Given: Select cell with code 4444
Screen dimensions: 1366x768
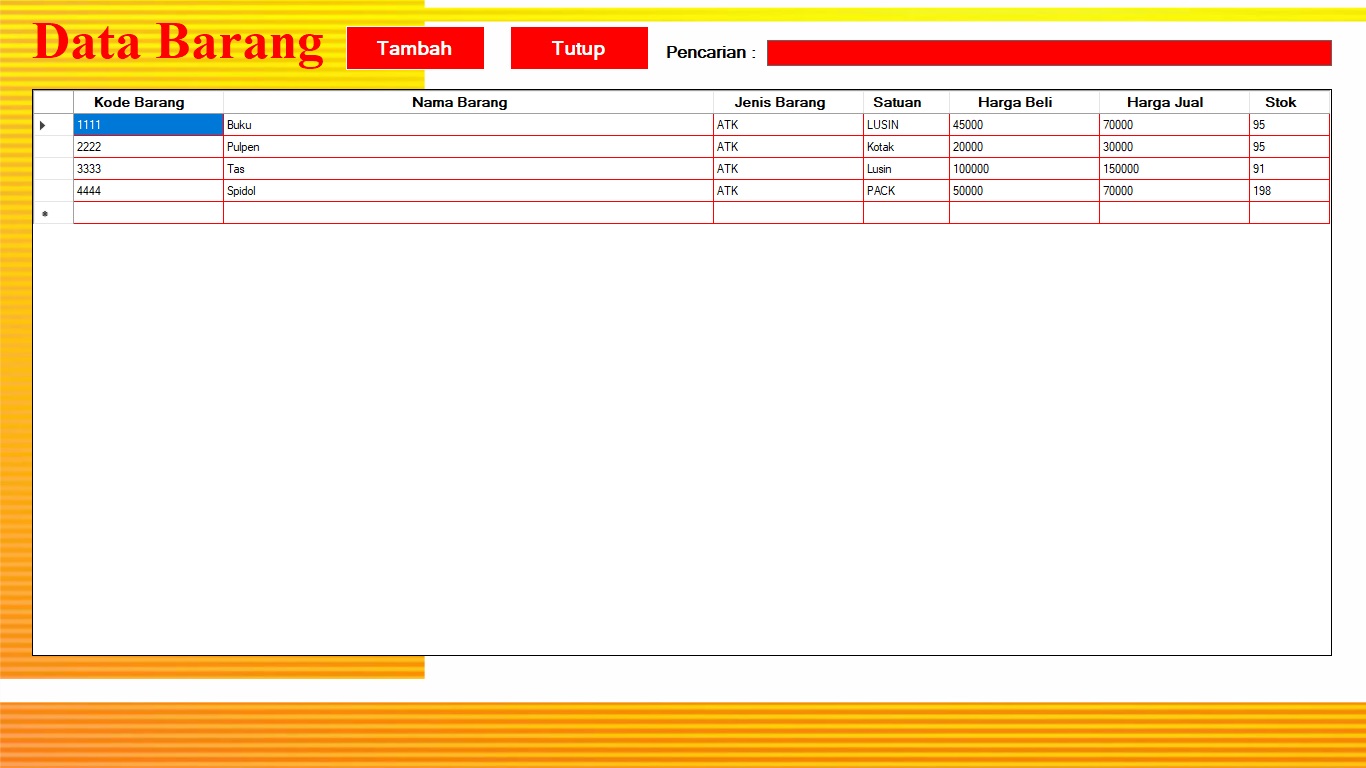Looking at the screenshot, I should pyautogui.click(x=148, y=191).
